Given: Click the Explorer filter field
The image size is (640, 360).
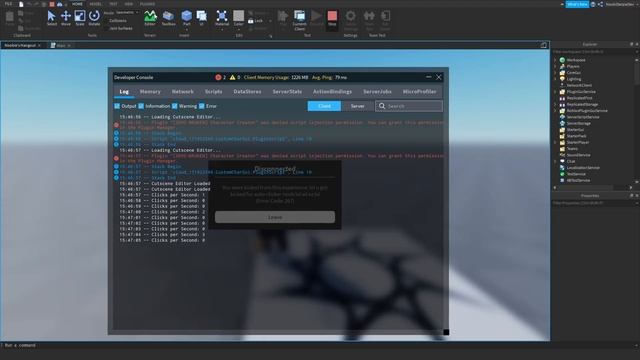Looking at the screenshot, I should point(593,52).
